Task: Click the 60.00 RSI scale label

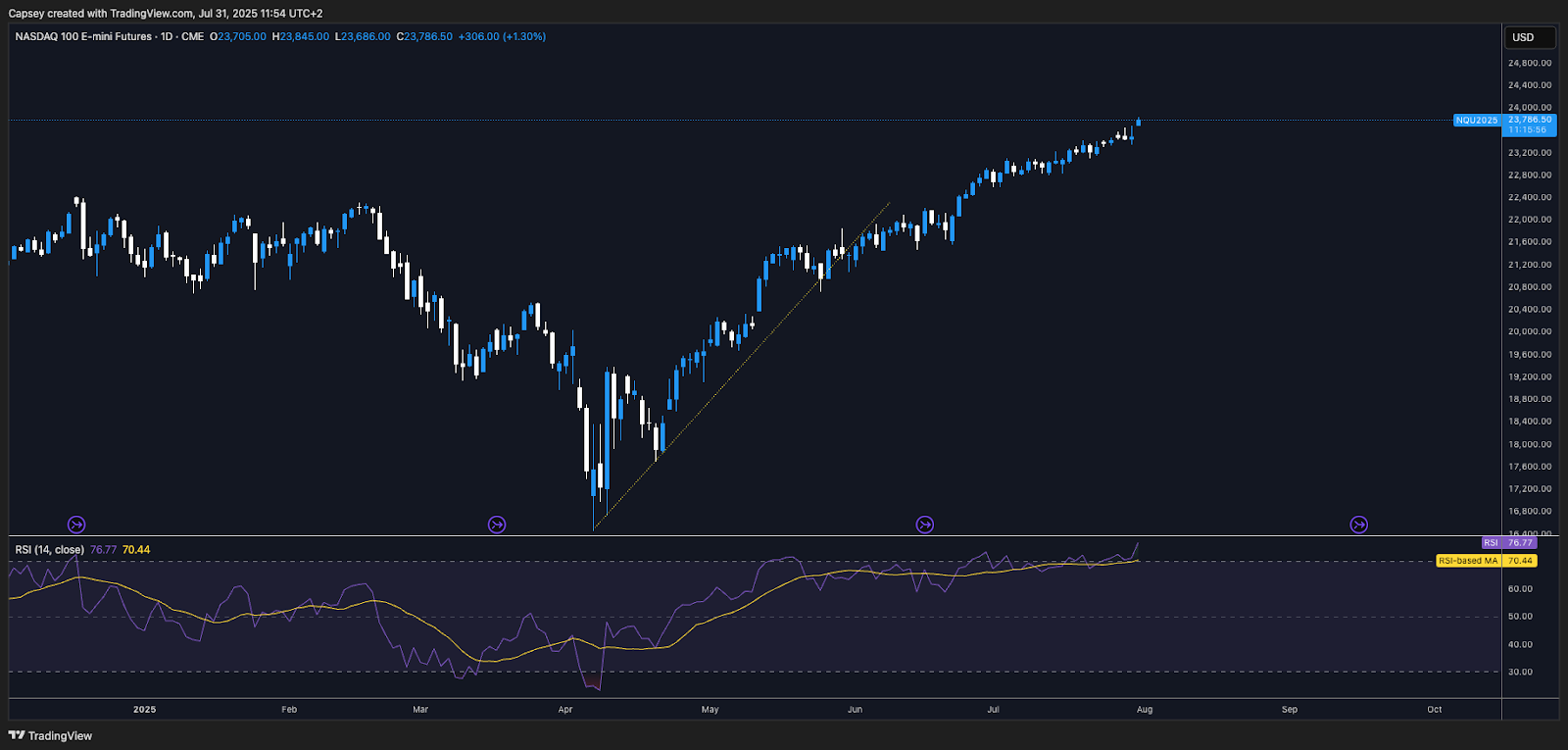Action: [x=1520, y=589]
